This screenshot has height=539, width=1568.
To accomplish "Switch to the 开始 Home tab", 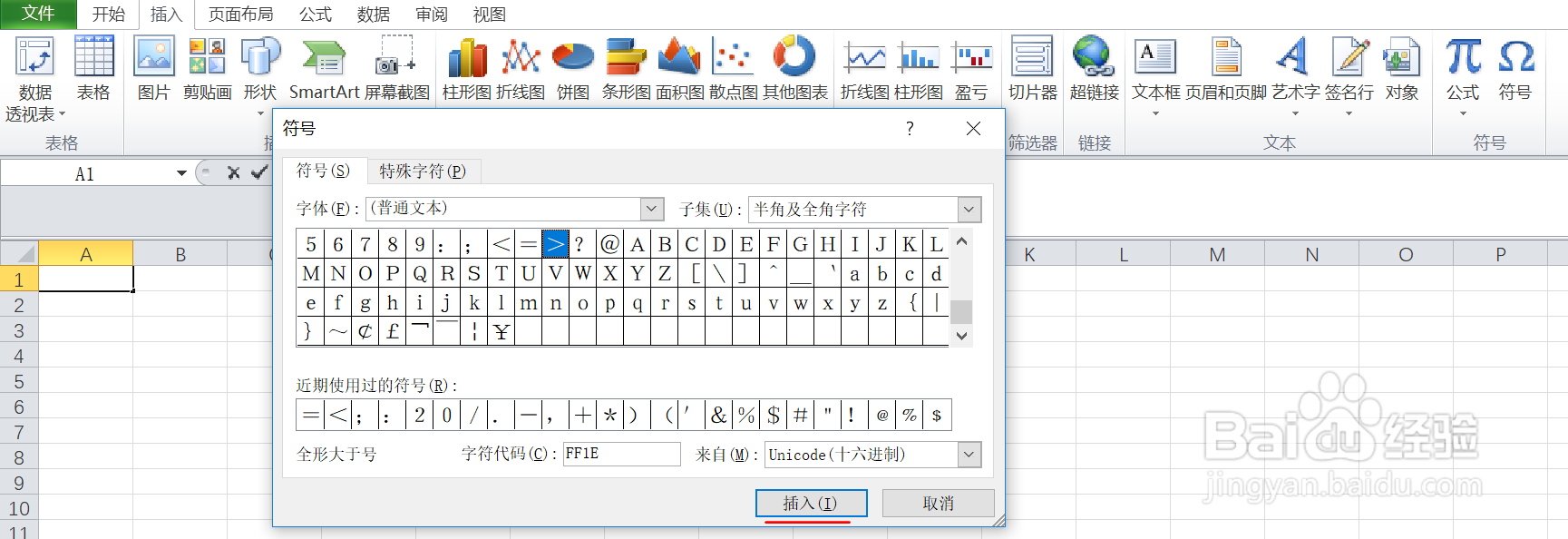I will click(108, 15).
